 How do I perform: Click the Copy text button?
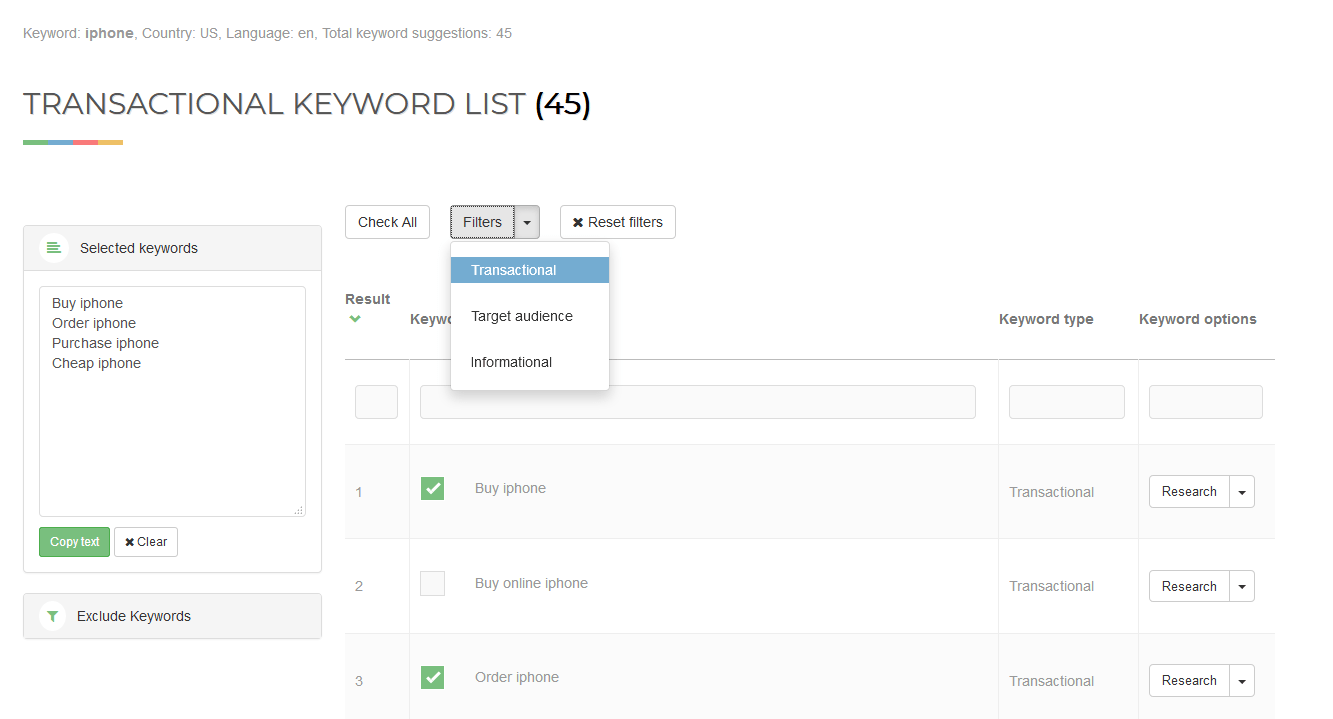click(x=74, y=541)
